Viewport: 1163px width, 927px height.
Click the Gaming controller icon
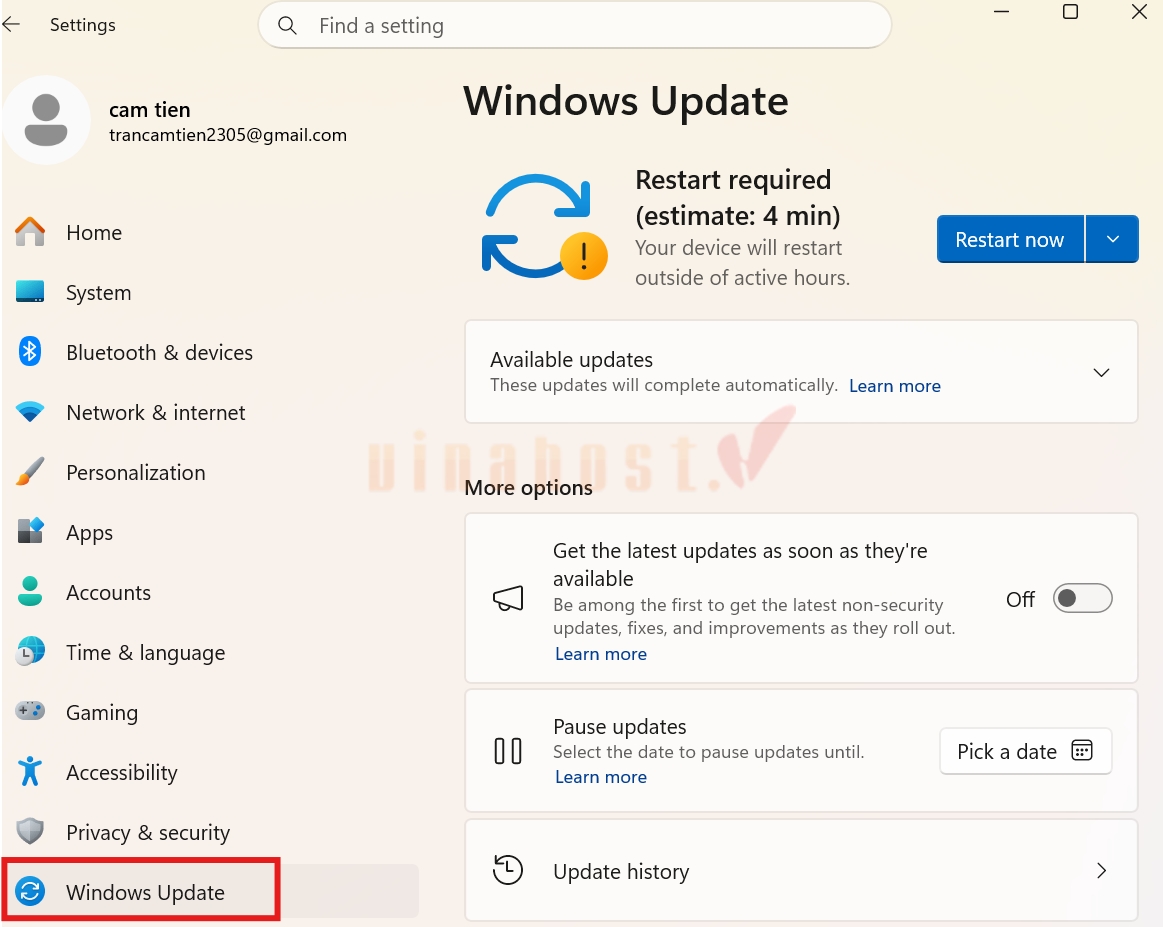pyautogui.click(x=30, y=711)
